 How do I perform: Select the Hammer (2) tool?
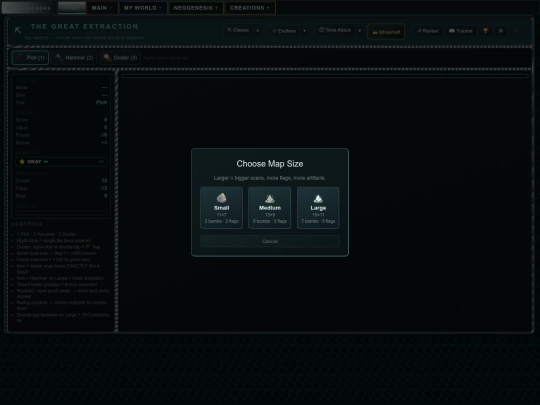coord(74,58)
